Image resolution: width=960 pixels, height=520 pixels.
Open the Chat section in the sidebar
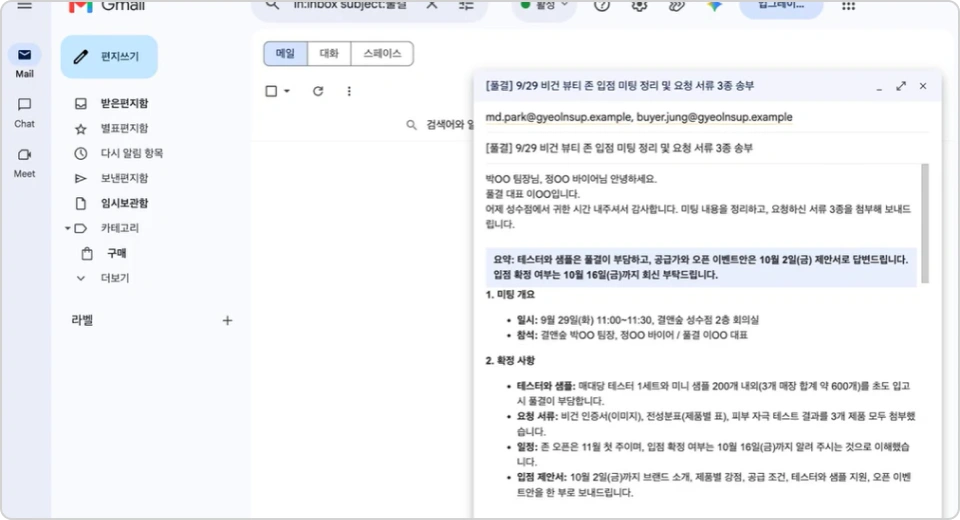[24, 113]
